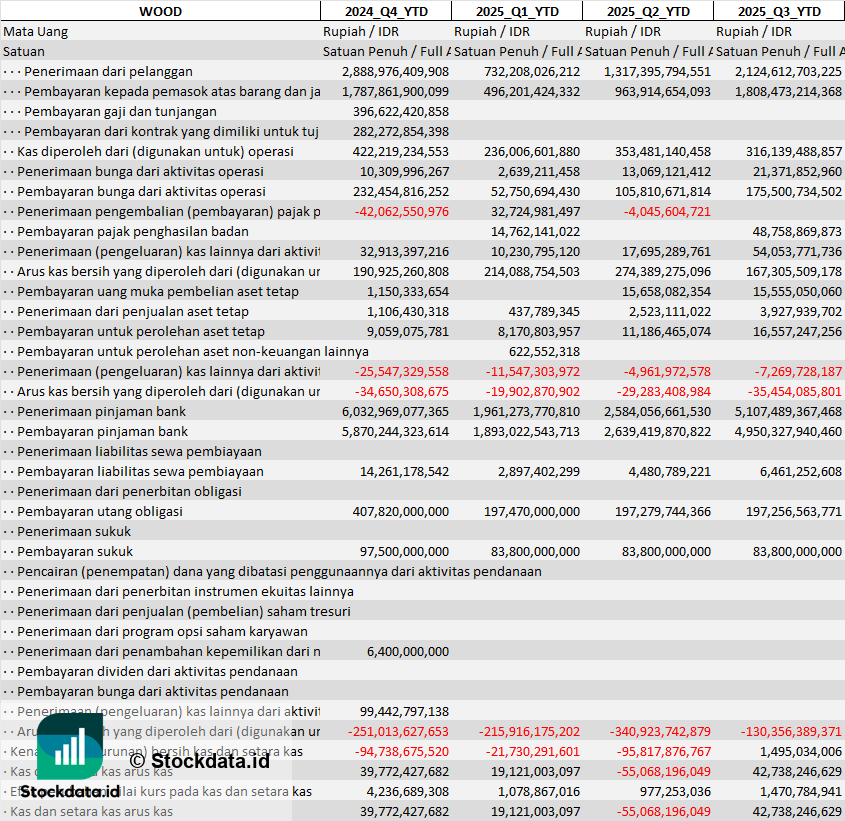Image resolution: width=845 pixels, height=821 pixels.
Task: Select the value 422,219,234,553
Action: [400, 151]
